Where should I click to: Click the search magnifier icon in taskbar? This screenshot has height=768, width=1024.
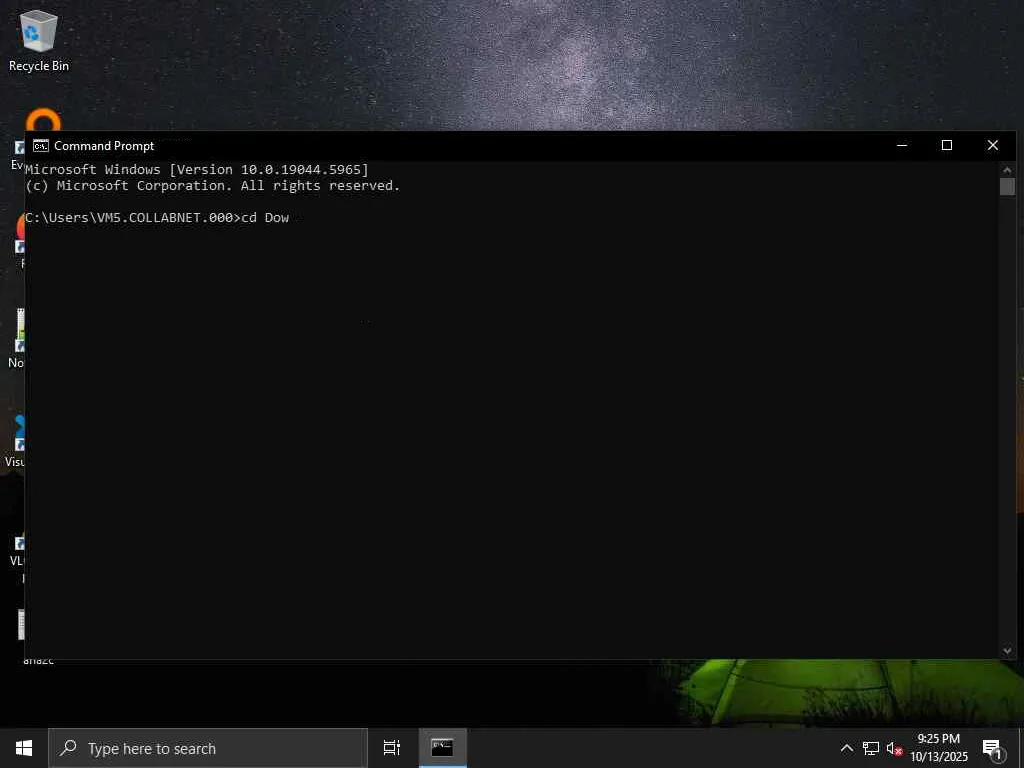pos(69,748)
